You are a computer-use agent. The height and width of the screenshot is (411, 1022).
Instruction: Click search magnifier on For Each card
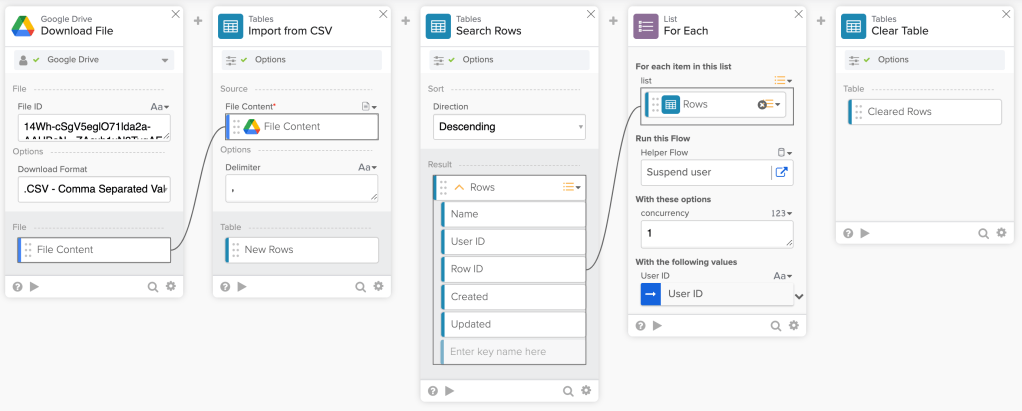776,326
